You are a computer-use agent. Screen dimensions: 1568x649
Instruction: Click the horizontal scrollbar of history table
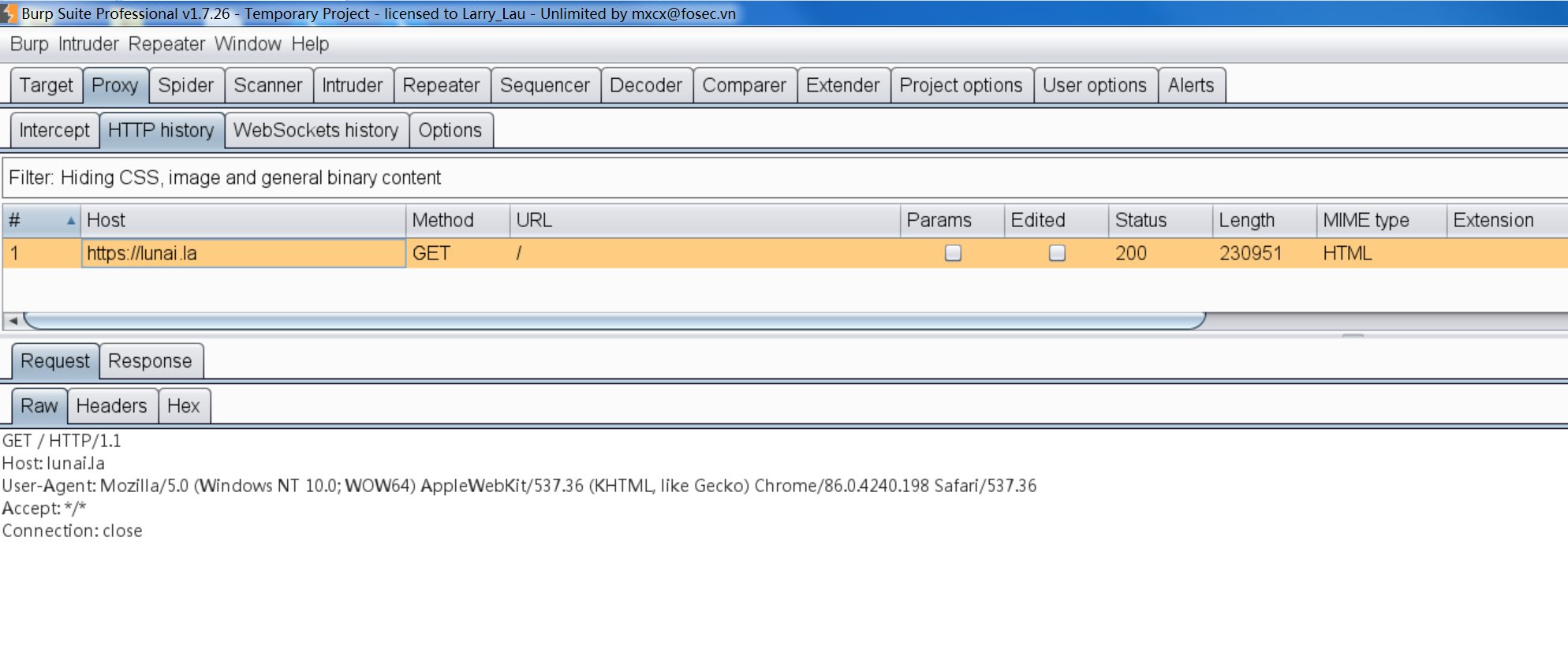point(615,321)
